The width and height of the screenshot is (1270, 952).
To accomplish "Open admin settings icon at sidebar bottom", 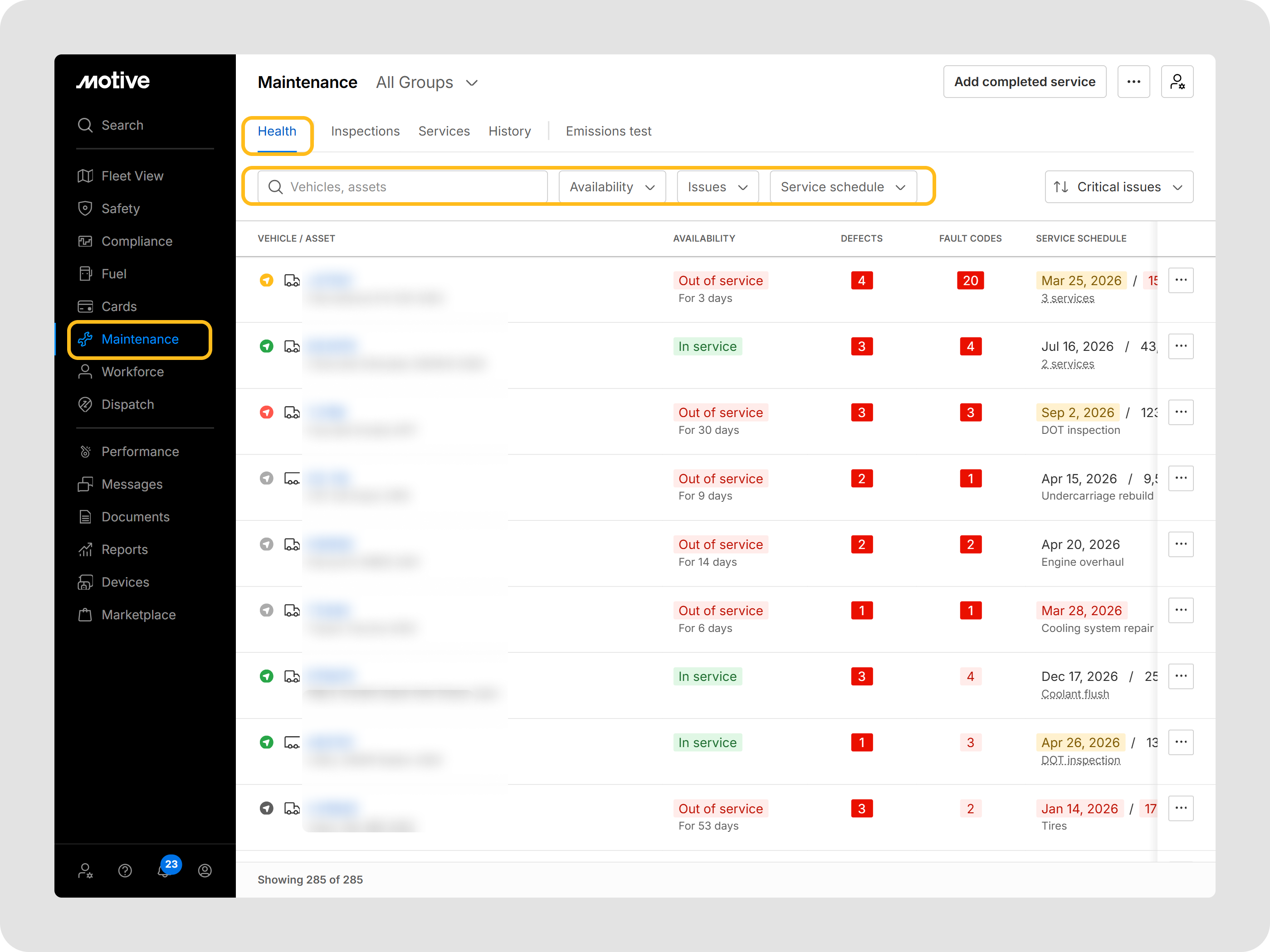I will point(86,872).
